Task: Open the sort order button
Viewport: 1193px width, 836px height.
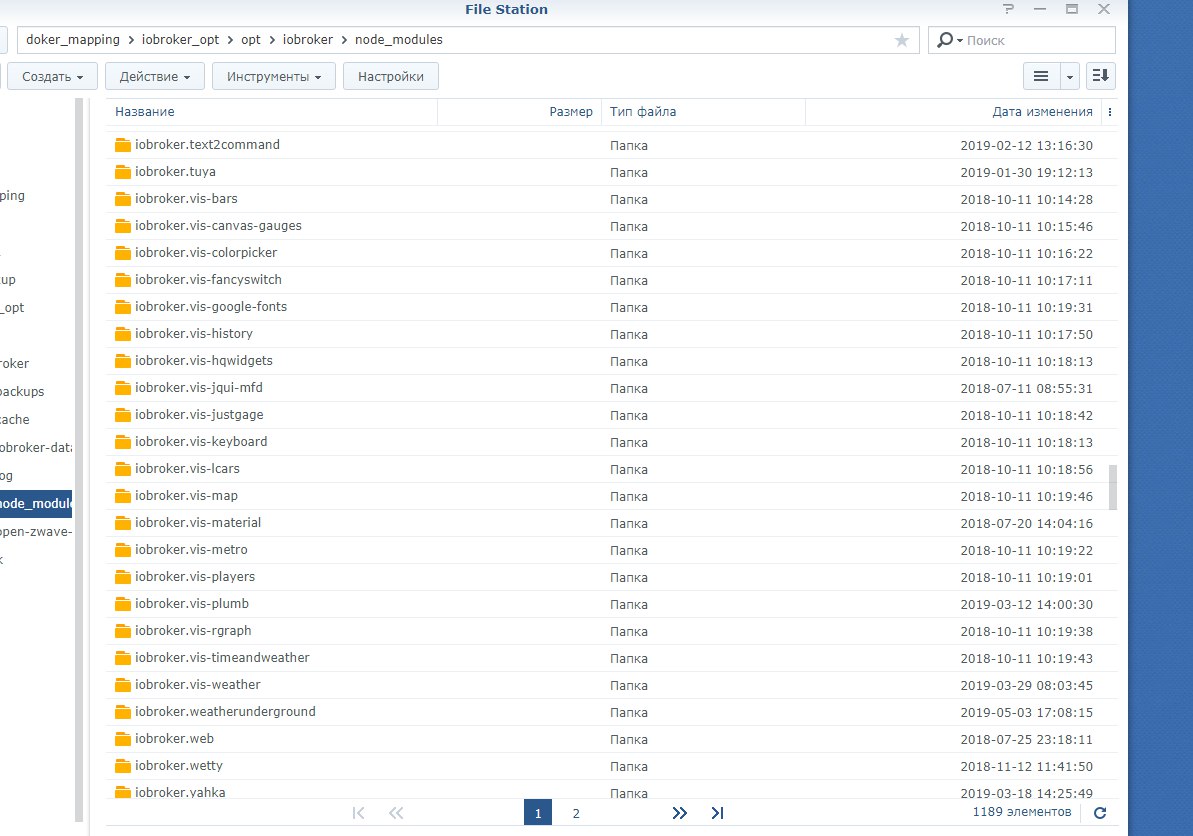Action: (x=1100, y=76)
